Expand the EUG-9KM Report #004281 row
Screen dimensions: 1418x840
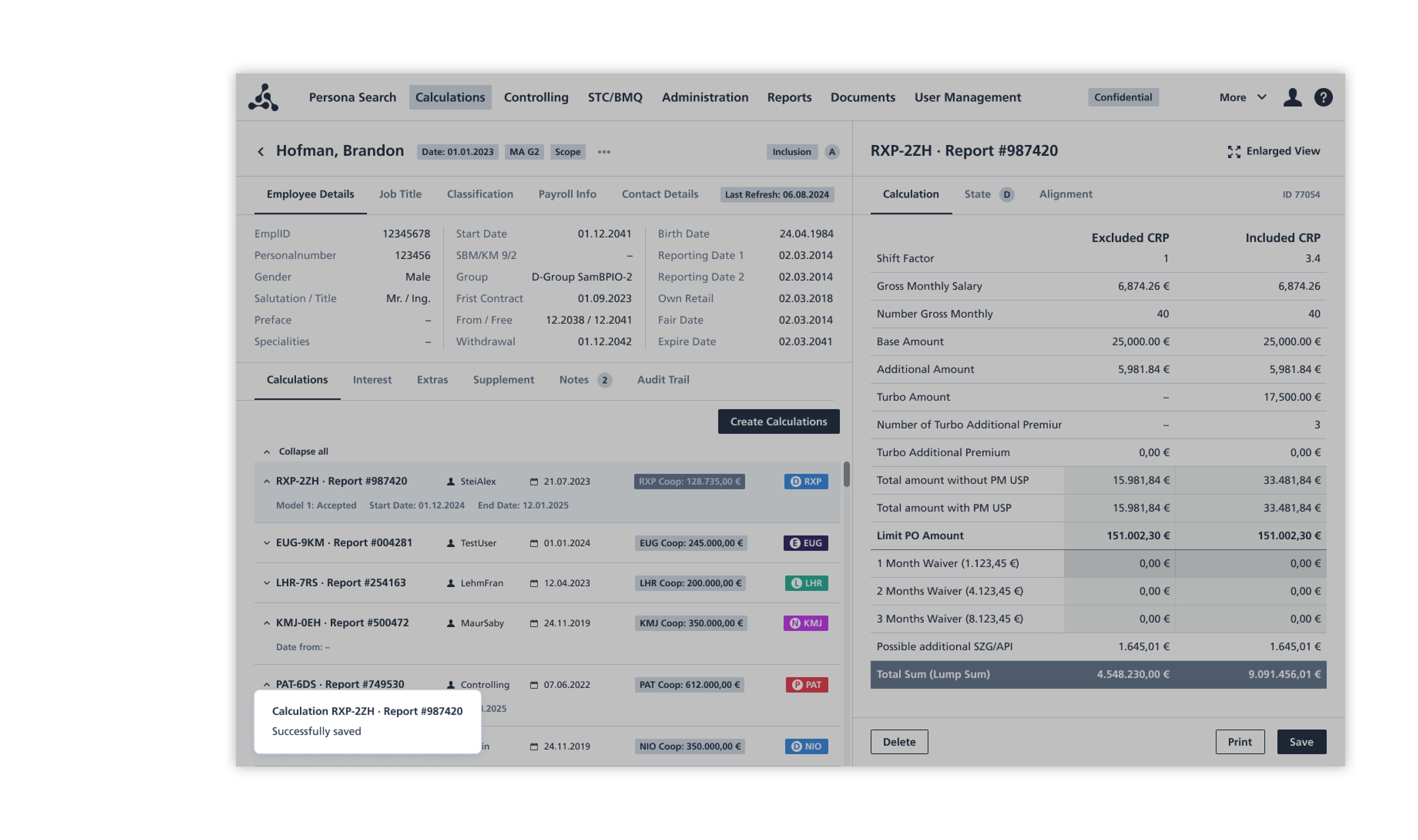tap(267, 542)
